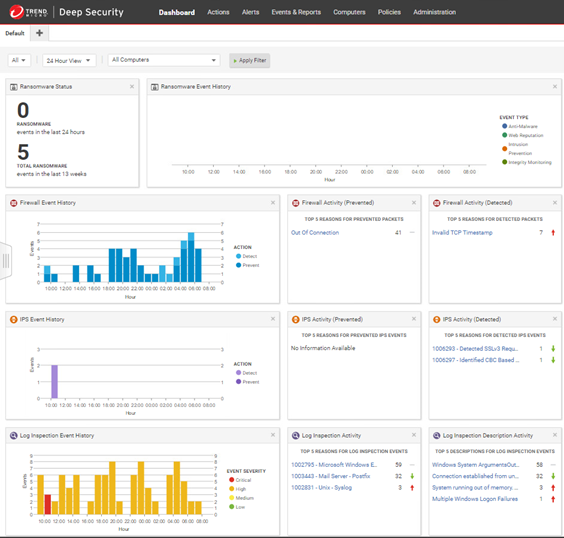Toggle Integrity Monitoring legend swatch
Image resolution: width=564 pixels, height=538 pixels.
click(x=505, y=162)
